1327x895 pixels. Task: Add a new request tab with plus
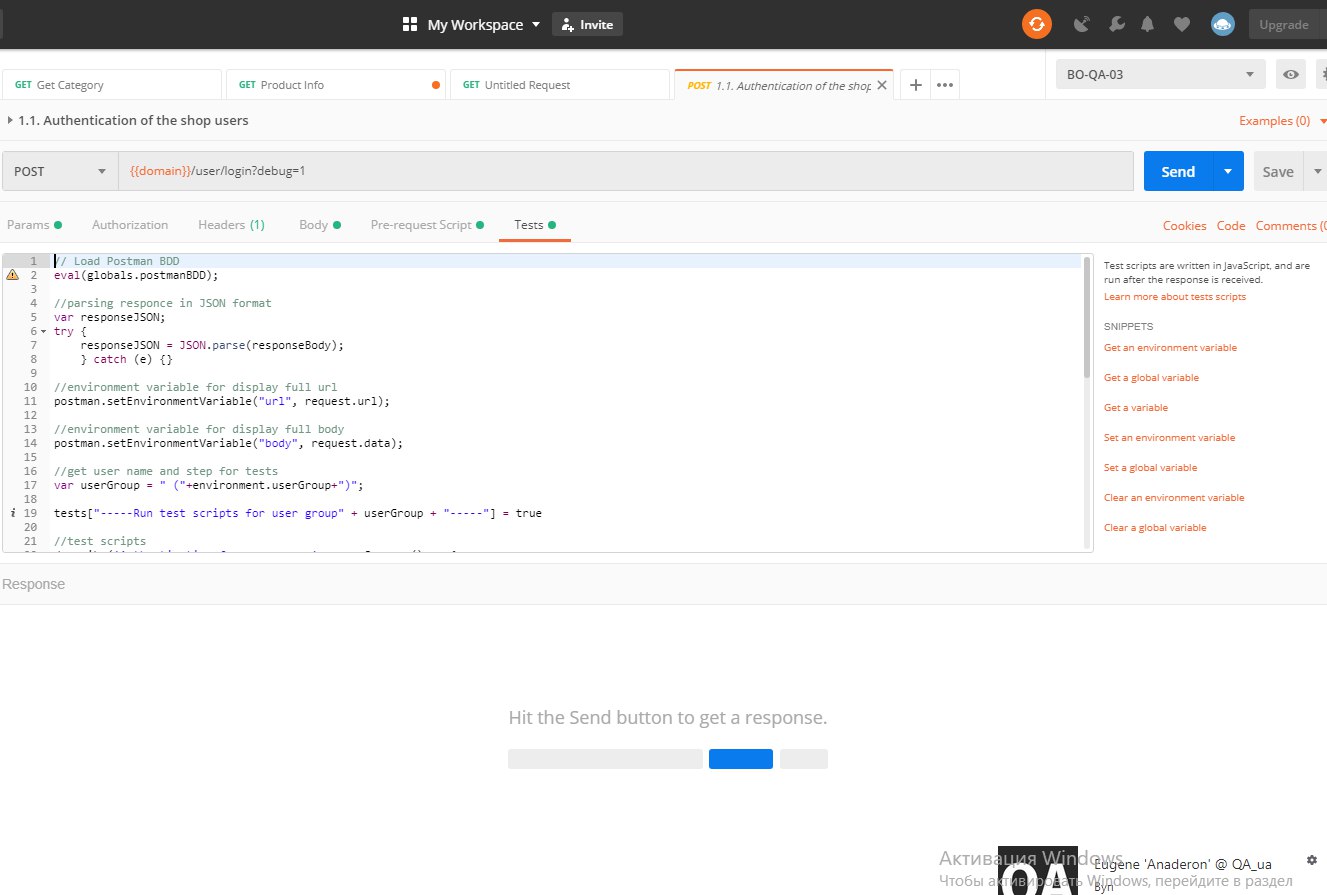click(x=915, y=85)
